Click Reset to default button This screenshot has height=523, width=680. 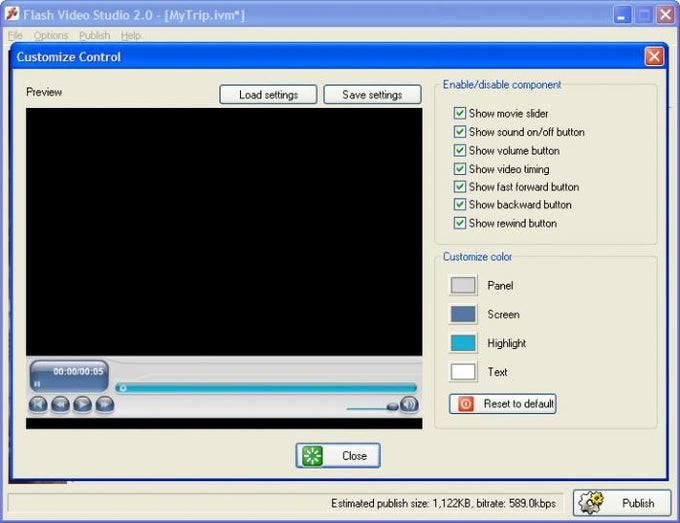pos(503,404)
